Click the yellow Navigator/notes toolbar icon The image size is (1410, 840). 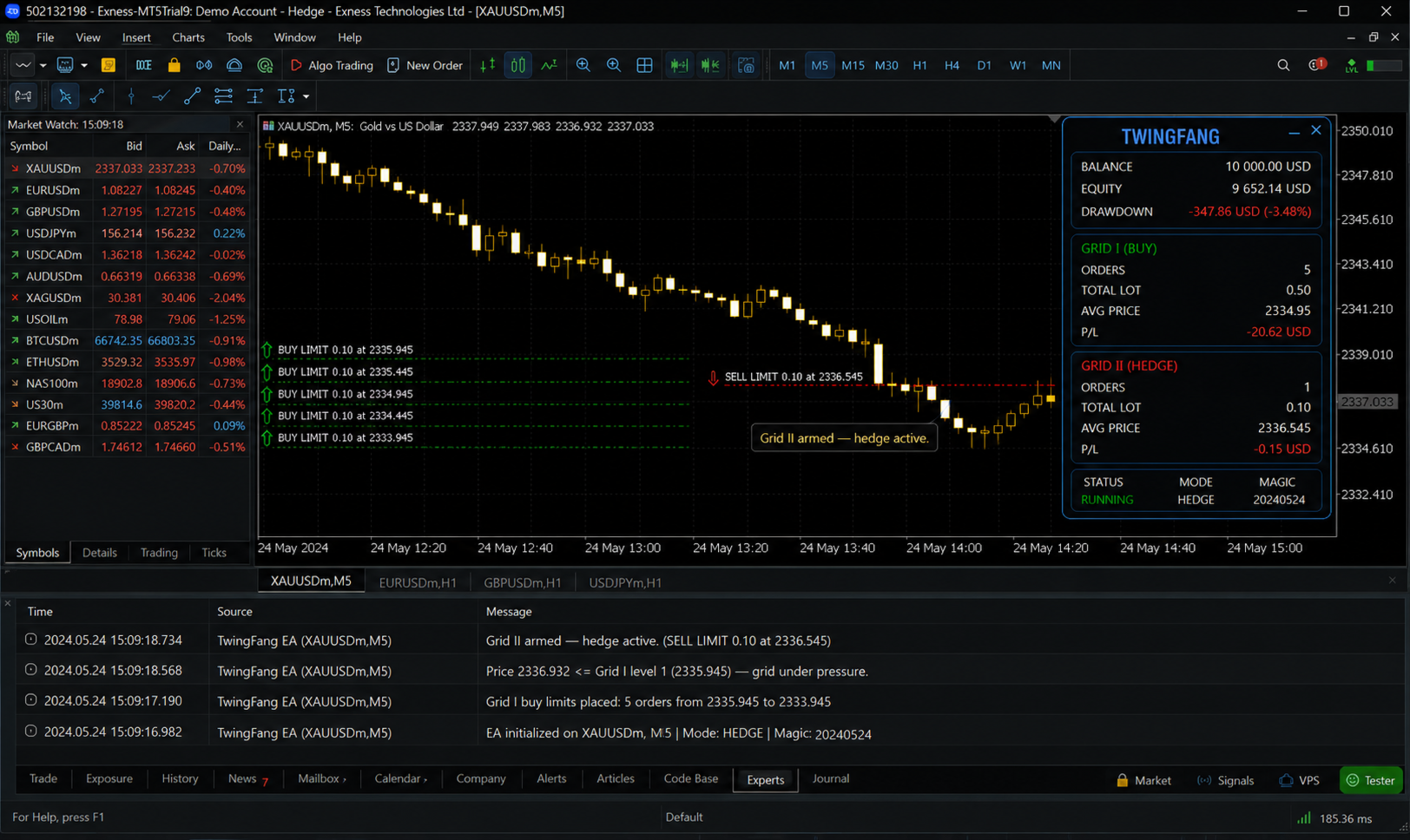pos(109,65)
